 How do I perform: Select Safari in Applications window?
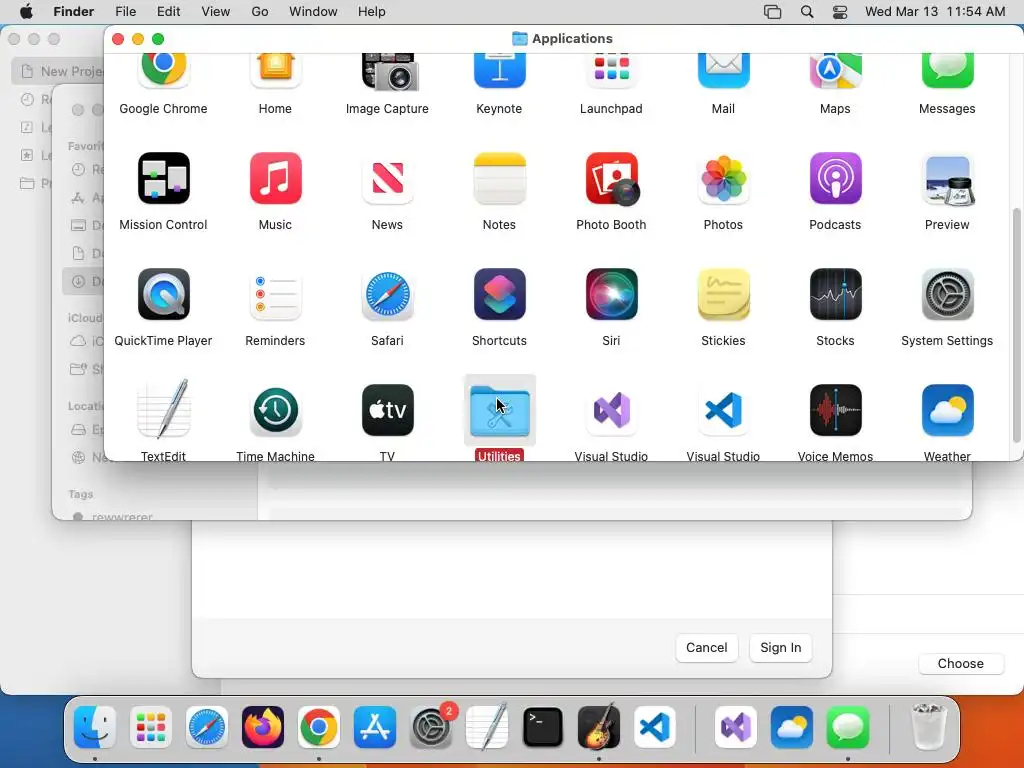(x=387, y=295)
